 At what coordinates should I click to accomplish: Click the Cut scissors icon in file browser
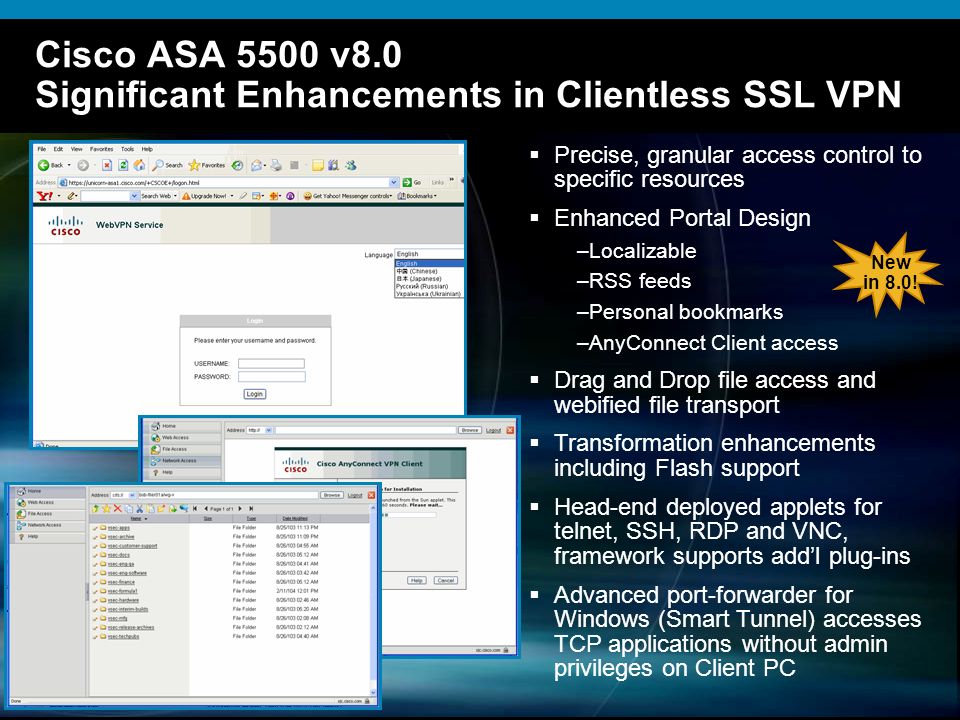point(140,509)
